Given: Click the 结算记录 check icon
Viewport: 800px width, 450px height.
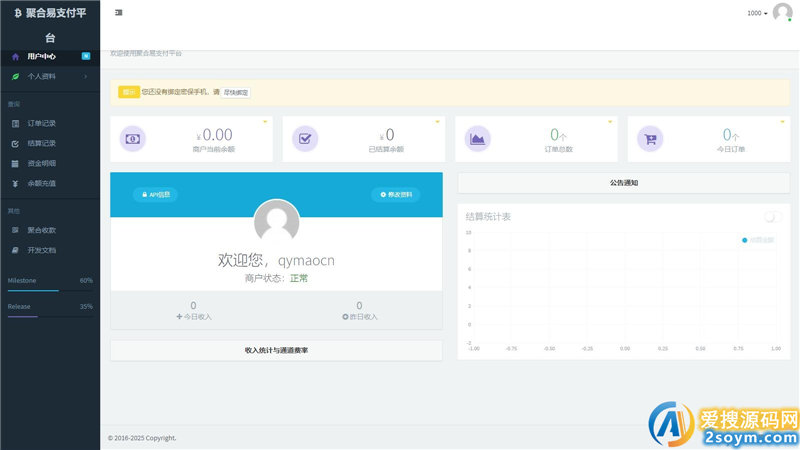Looking at the screenshot, I should tap(15, 144).
